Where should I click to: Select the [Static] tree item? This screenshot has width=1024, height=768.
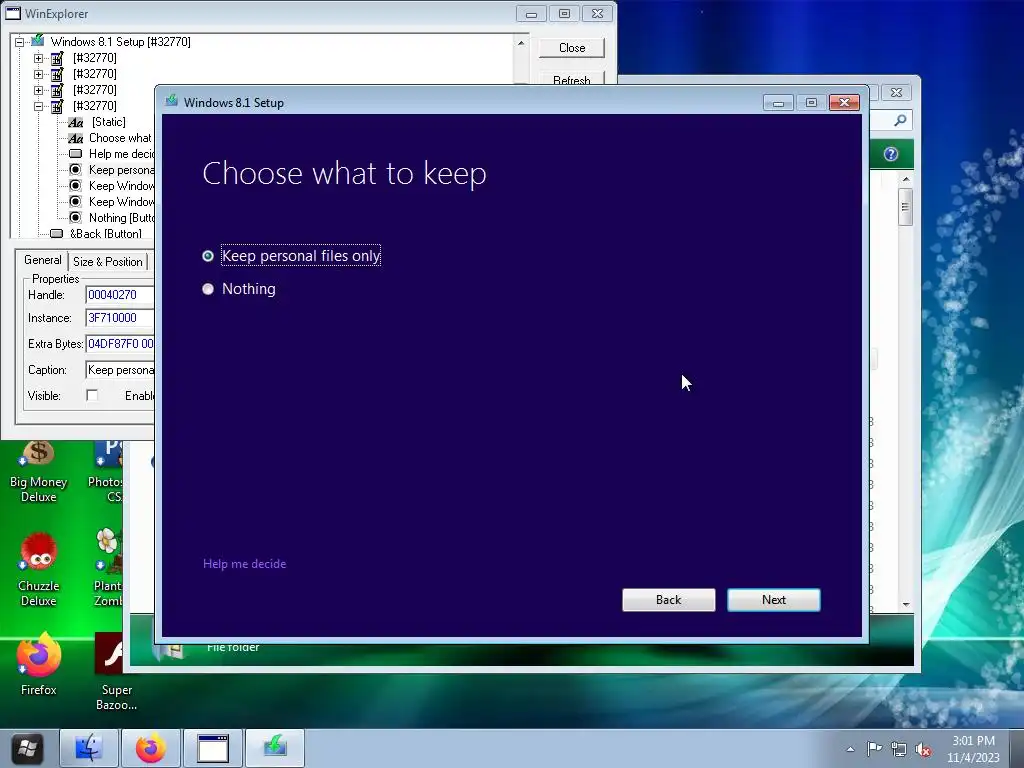[x=108, y=122]
